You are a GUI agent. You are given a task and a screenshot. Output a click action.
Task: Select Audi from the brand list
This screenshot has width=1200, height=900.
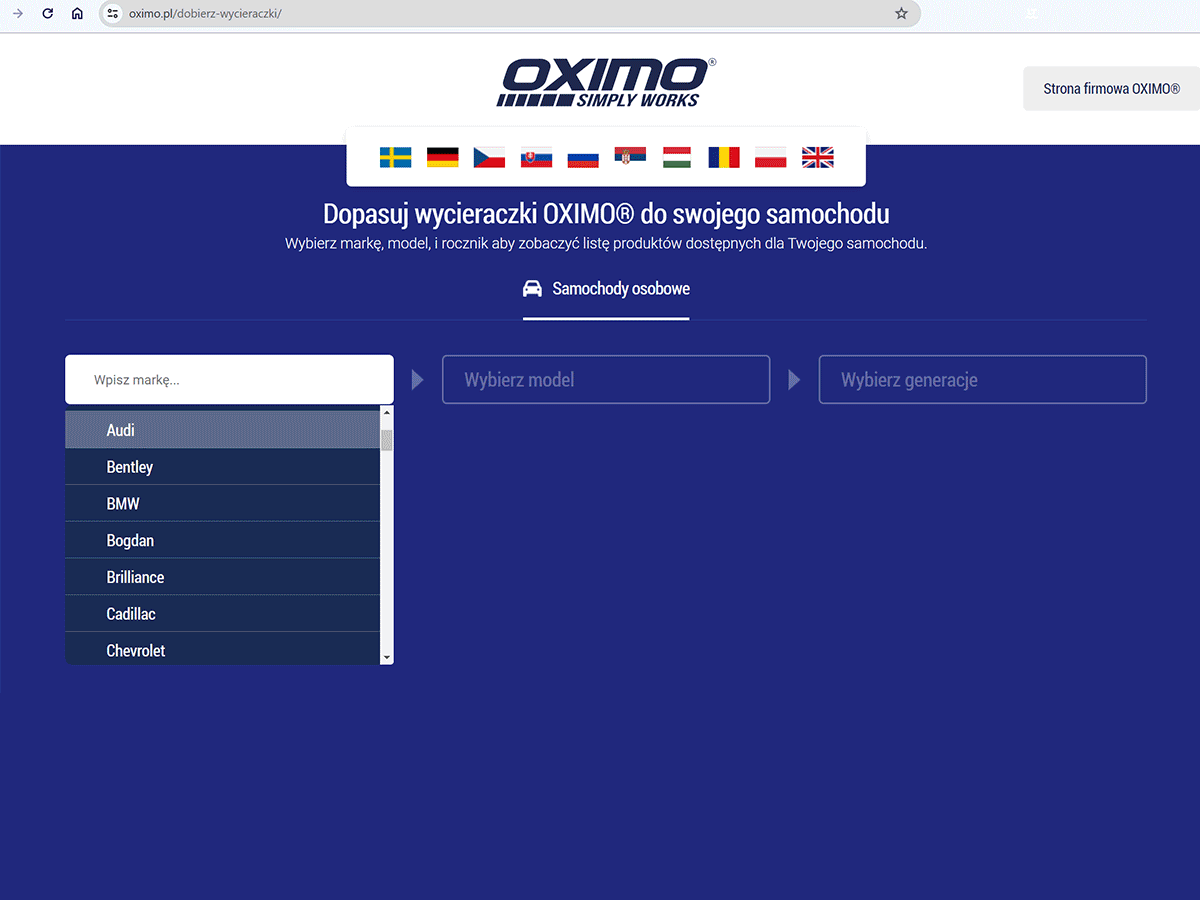(x=223, y=430)
